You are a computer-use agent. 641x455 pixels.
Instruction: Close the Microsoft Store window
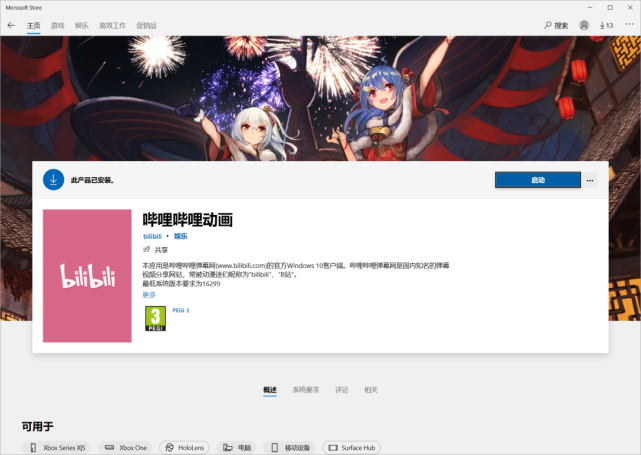(x=630, y=7)
